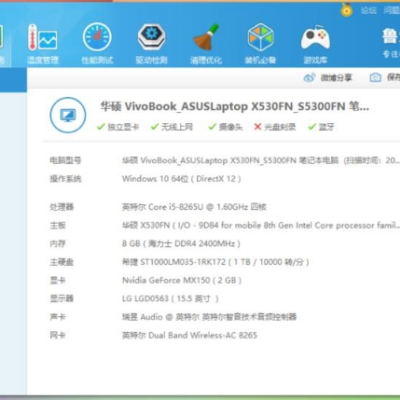This screenshot has width=400, height=400.
Task: Click the Nvidia GeForce MX150 value
Action: click(182, 280)
